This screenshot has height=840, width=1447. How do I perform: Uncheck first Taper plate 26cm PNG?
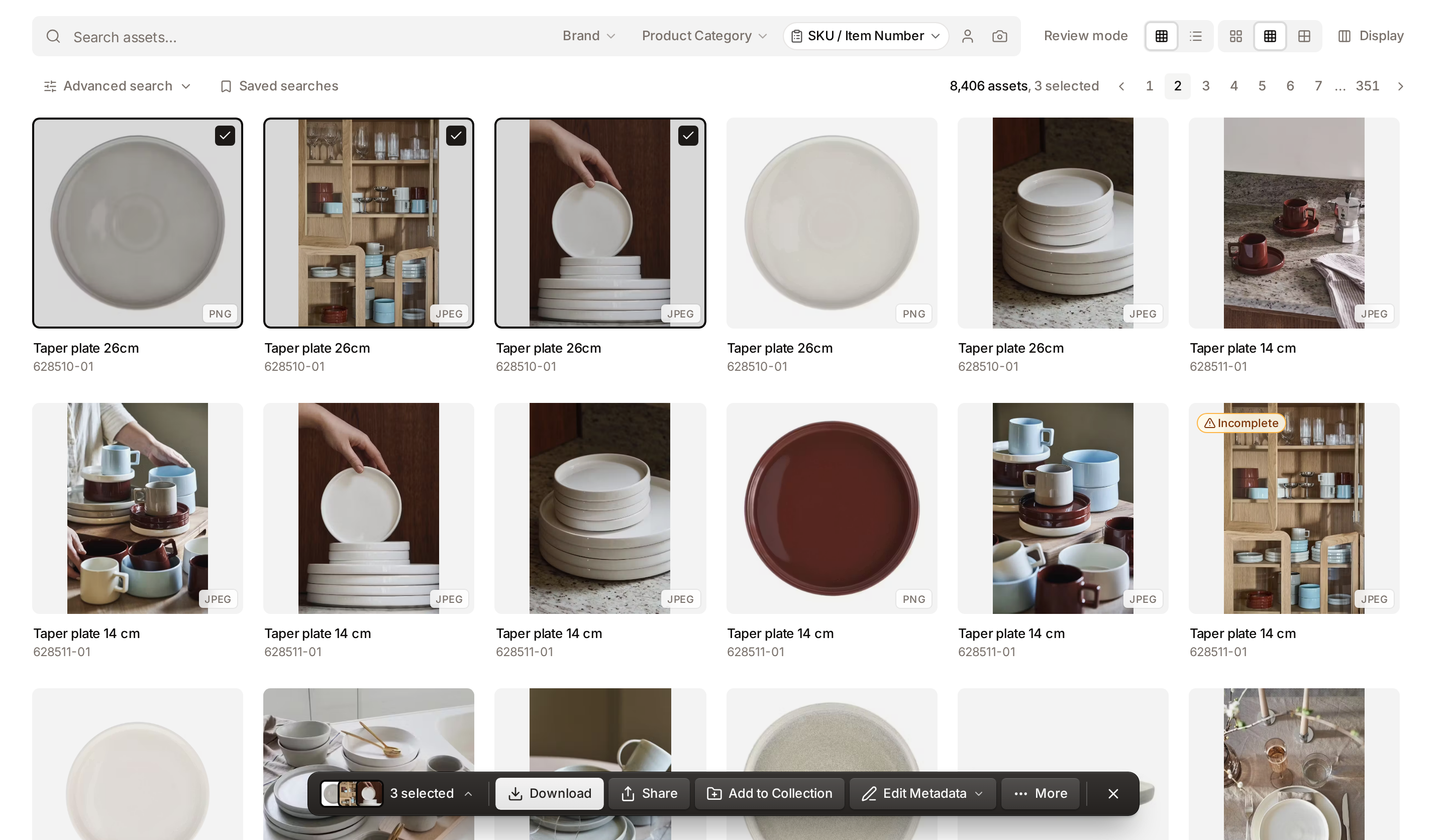tap(225, 136)
